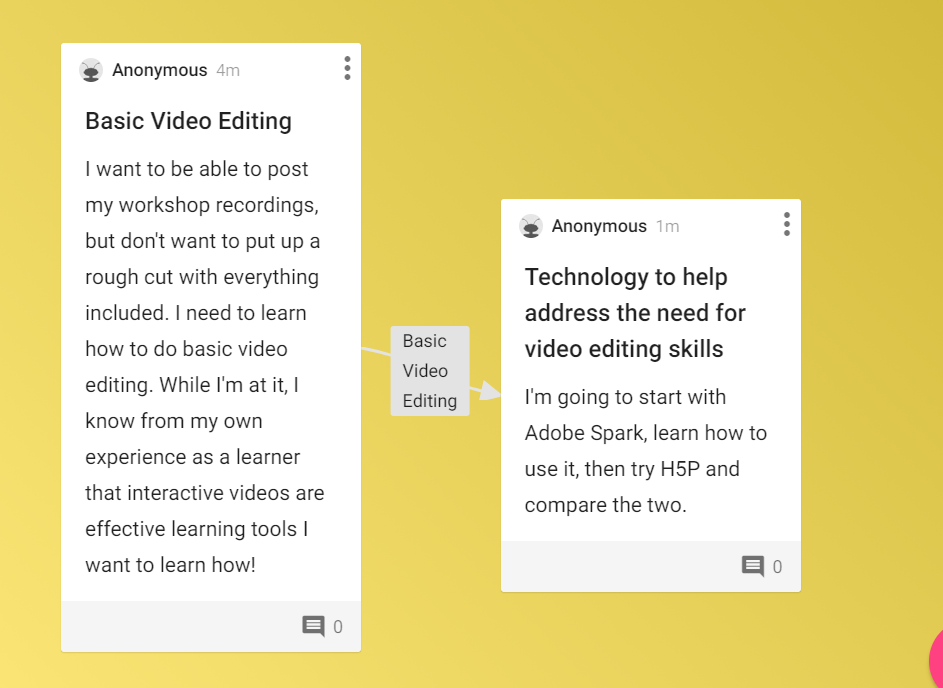This screenshot has width=943, height=688.
Task: Click the connector arrowhead pointing to the Technology post
Action: tap(490, 390)
